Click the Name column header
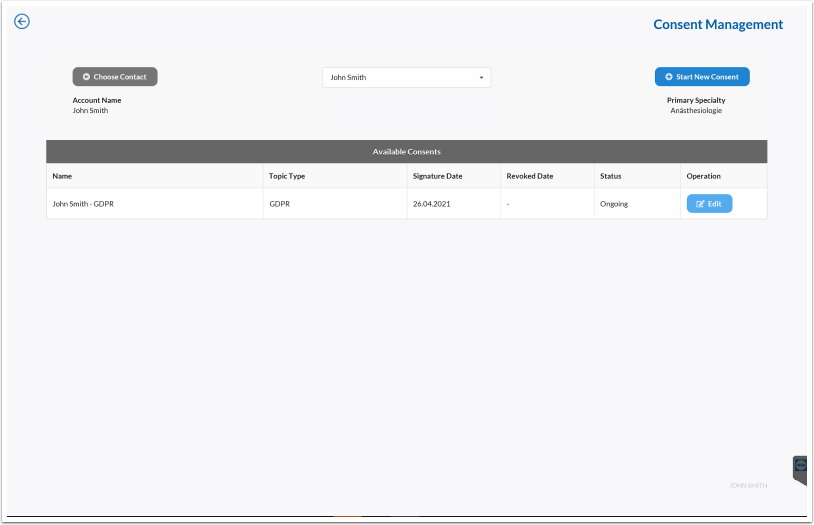This screenshot has width=814, height=525. (x=63, y=176)
